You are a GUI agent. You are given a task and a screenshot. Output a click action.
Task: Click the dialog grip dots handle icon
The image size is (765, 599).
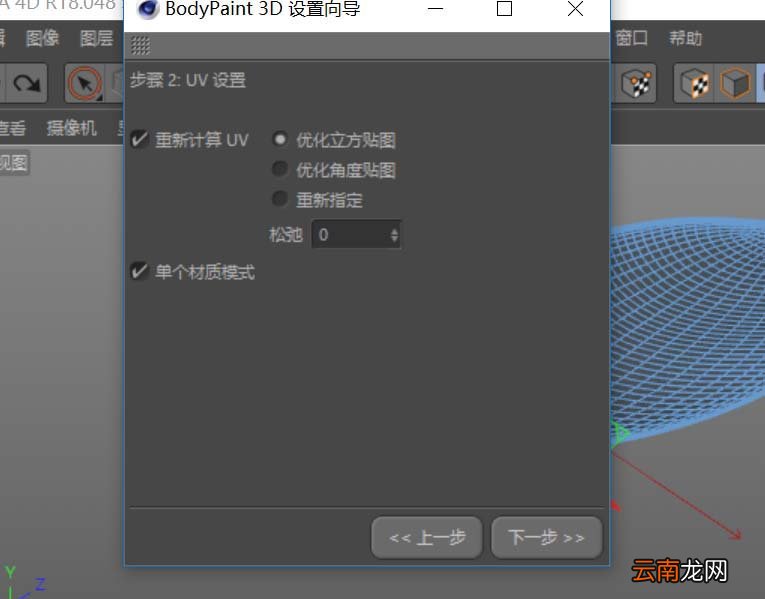tap(141, 46)
